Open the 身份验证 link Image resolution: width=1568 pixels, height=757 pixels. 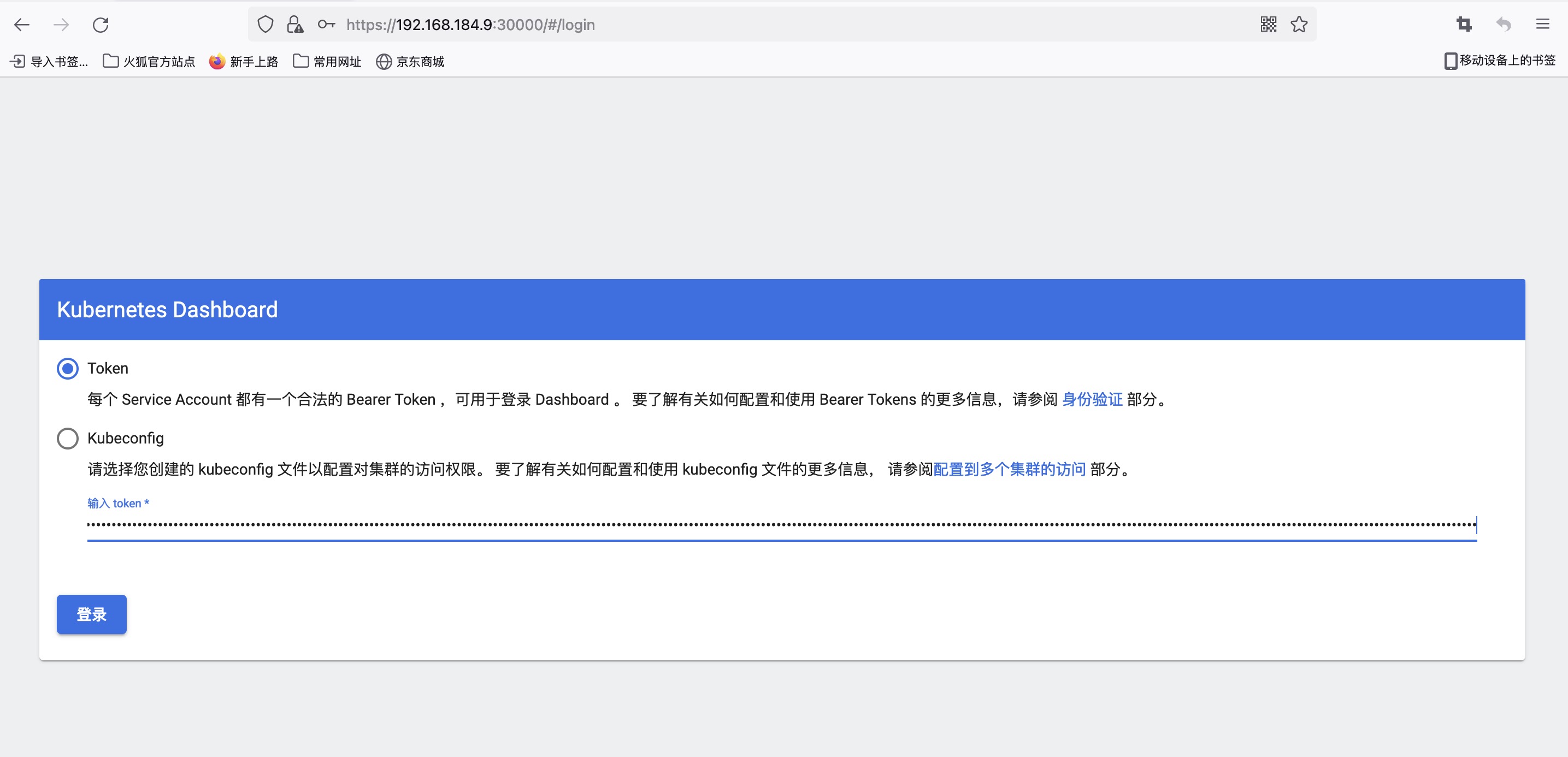(1092, 399)
